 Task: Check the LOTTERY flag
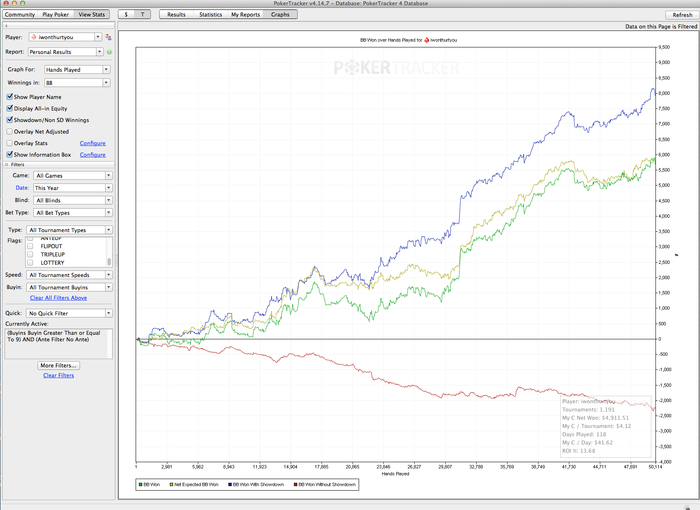point(30,263)
